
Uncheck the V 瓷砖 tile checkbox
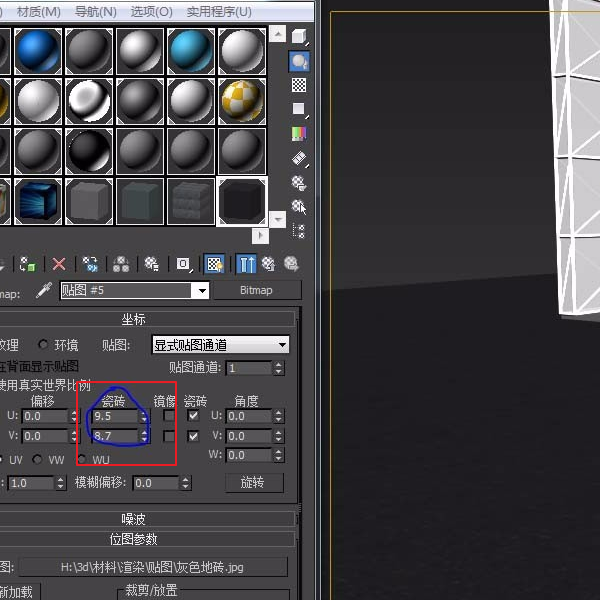(x=193, y=436)
